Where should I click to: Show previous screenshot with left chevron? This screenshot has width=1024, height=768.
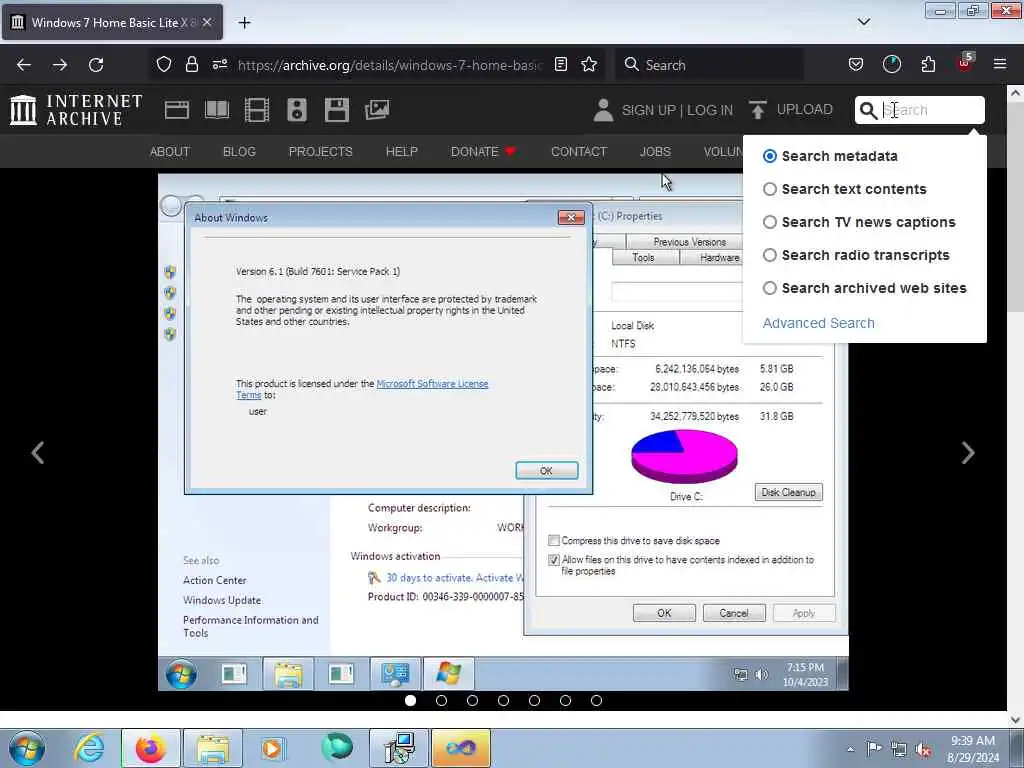(x=38, y=453)
